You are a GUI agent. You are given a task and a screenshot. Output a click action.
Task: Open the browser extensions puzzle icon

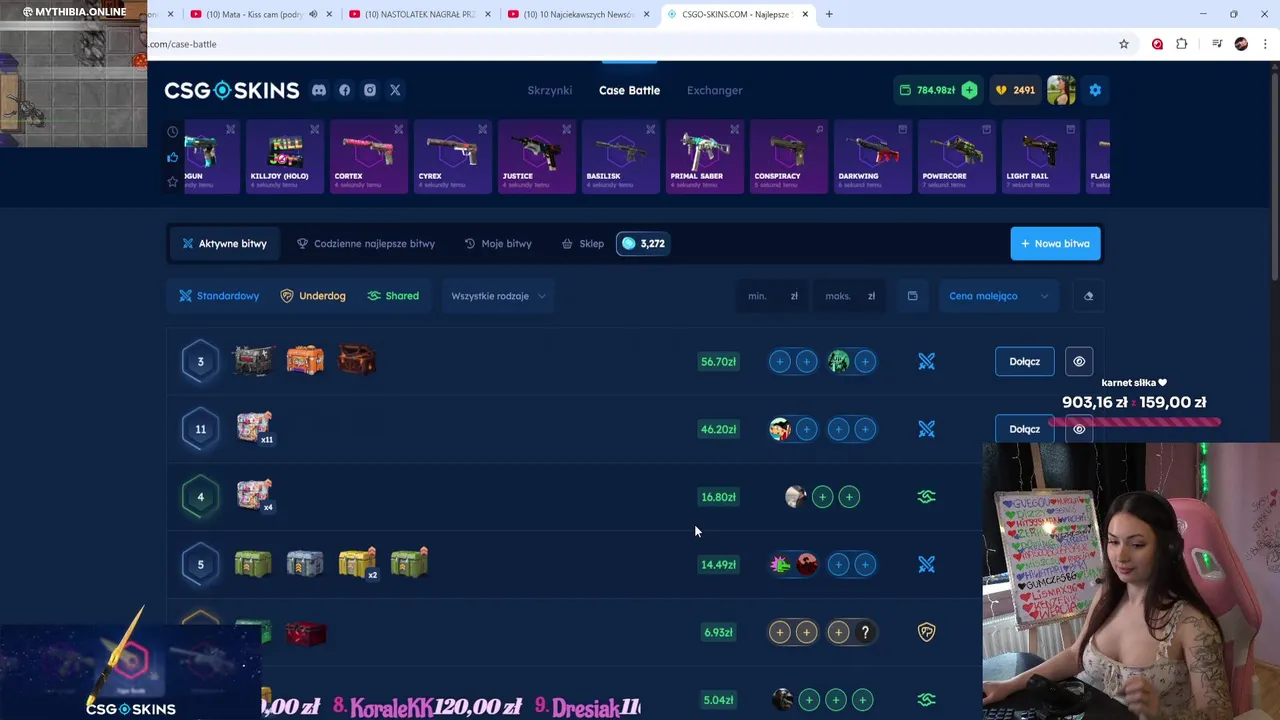1182,44
